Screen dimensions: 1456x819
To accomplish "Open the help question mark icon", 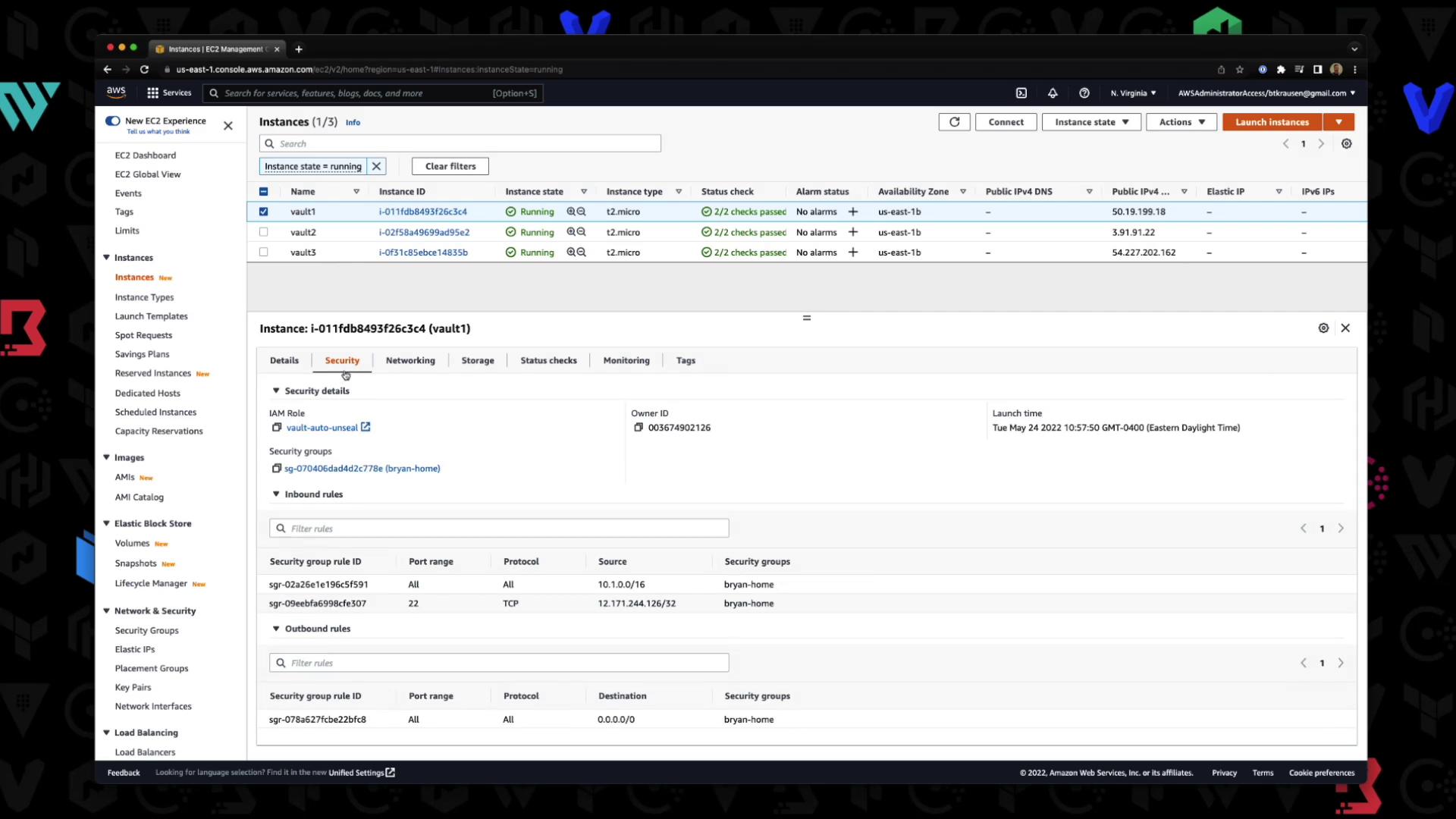I will point(1084,93).
